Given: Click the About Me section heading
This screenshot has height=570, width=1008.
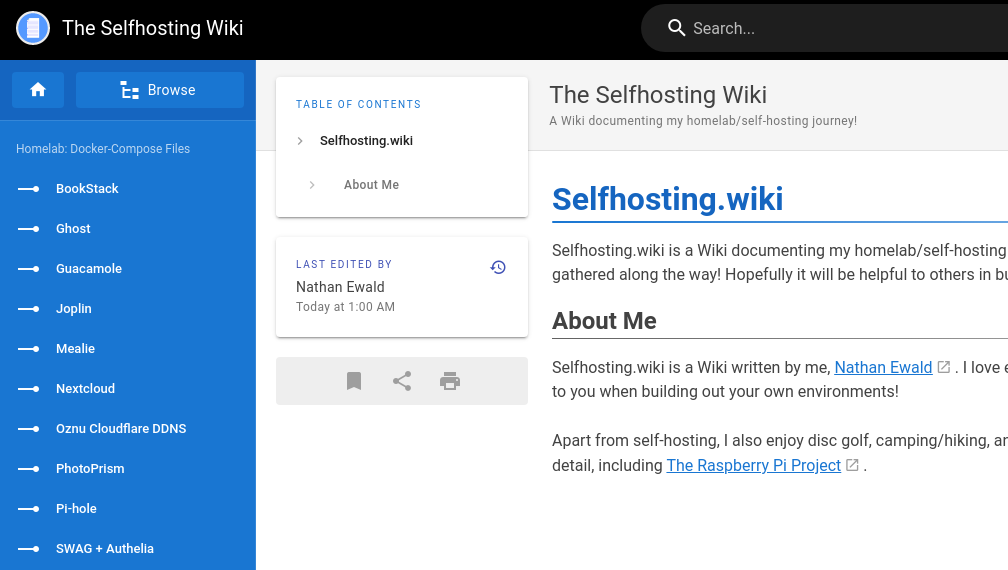Looking at the screenshot, I should tap(604, 321).
